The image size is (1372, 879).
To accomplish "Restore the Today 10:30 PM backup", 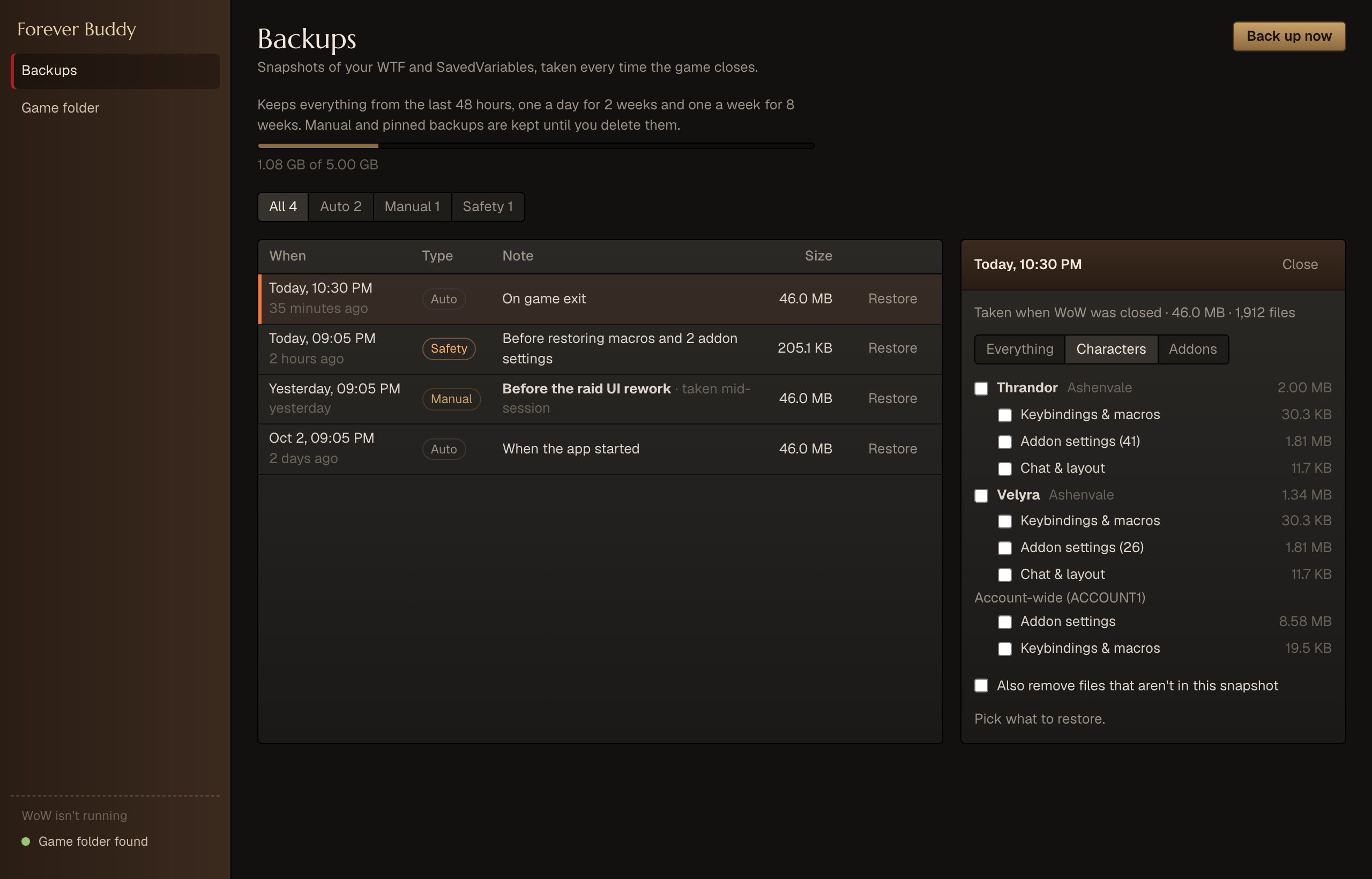I will point(892,299).
